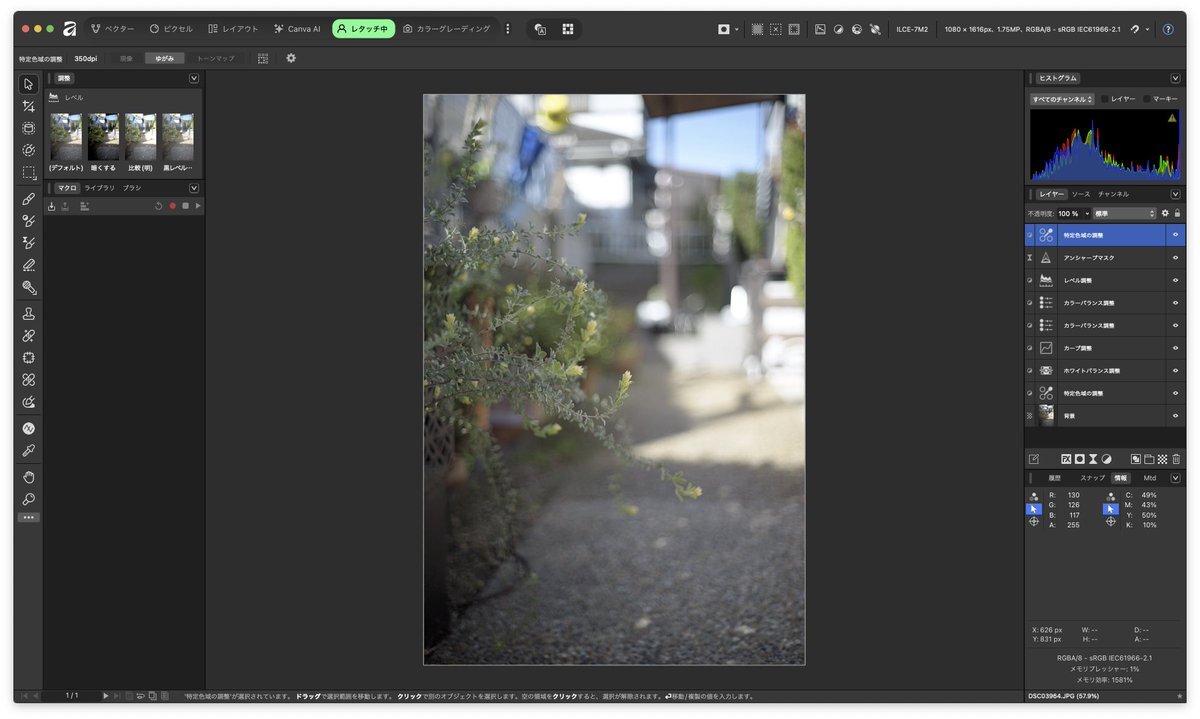Open the 標準 blend mode dropdown
The width and height of the screenshot is (1200, 719).
[x=1124, y=213]
